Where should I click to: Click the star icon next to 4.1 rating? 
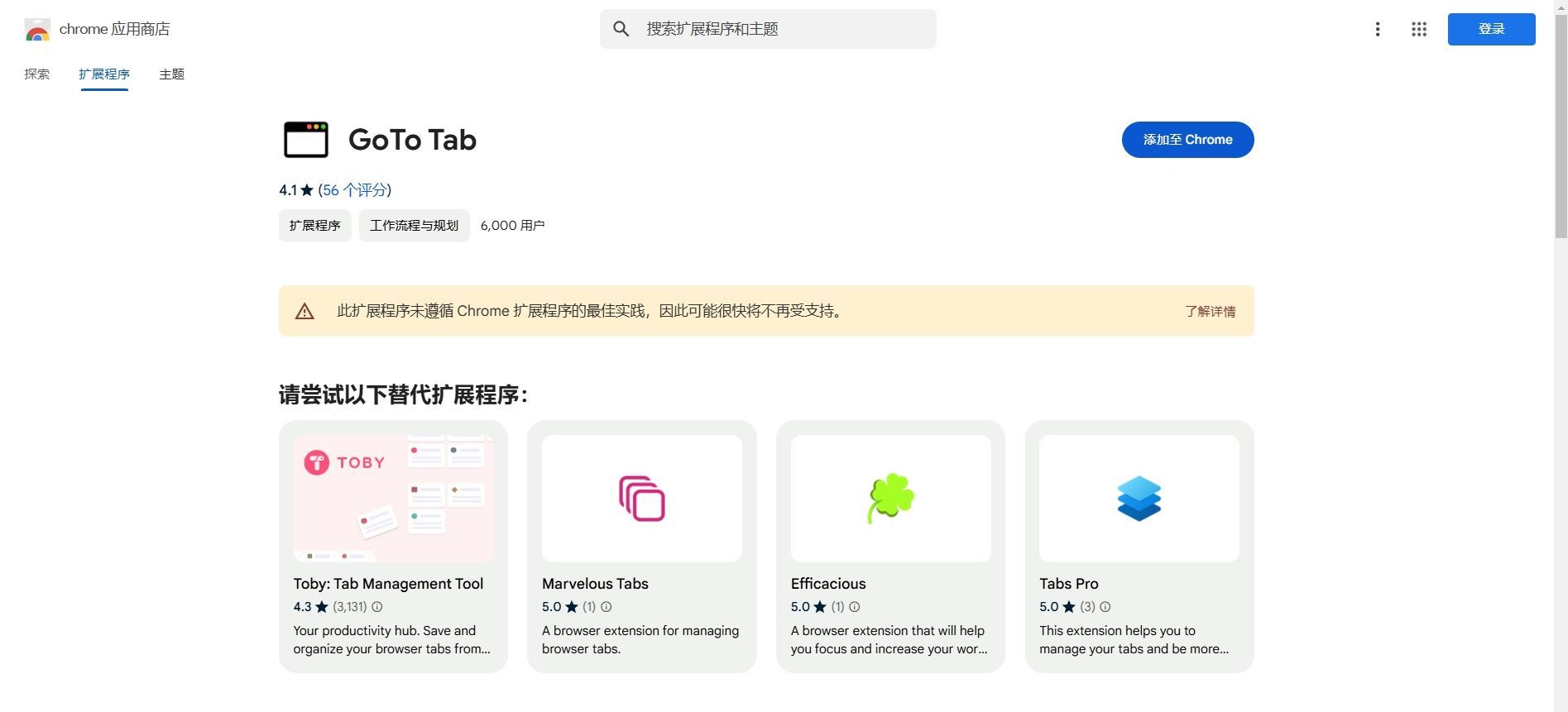click(x=307, y=190)
